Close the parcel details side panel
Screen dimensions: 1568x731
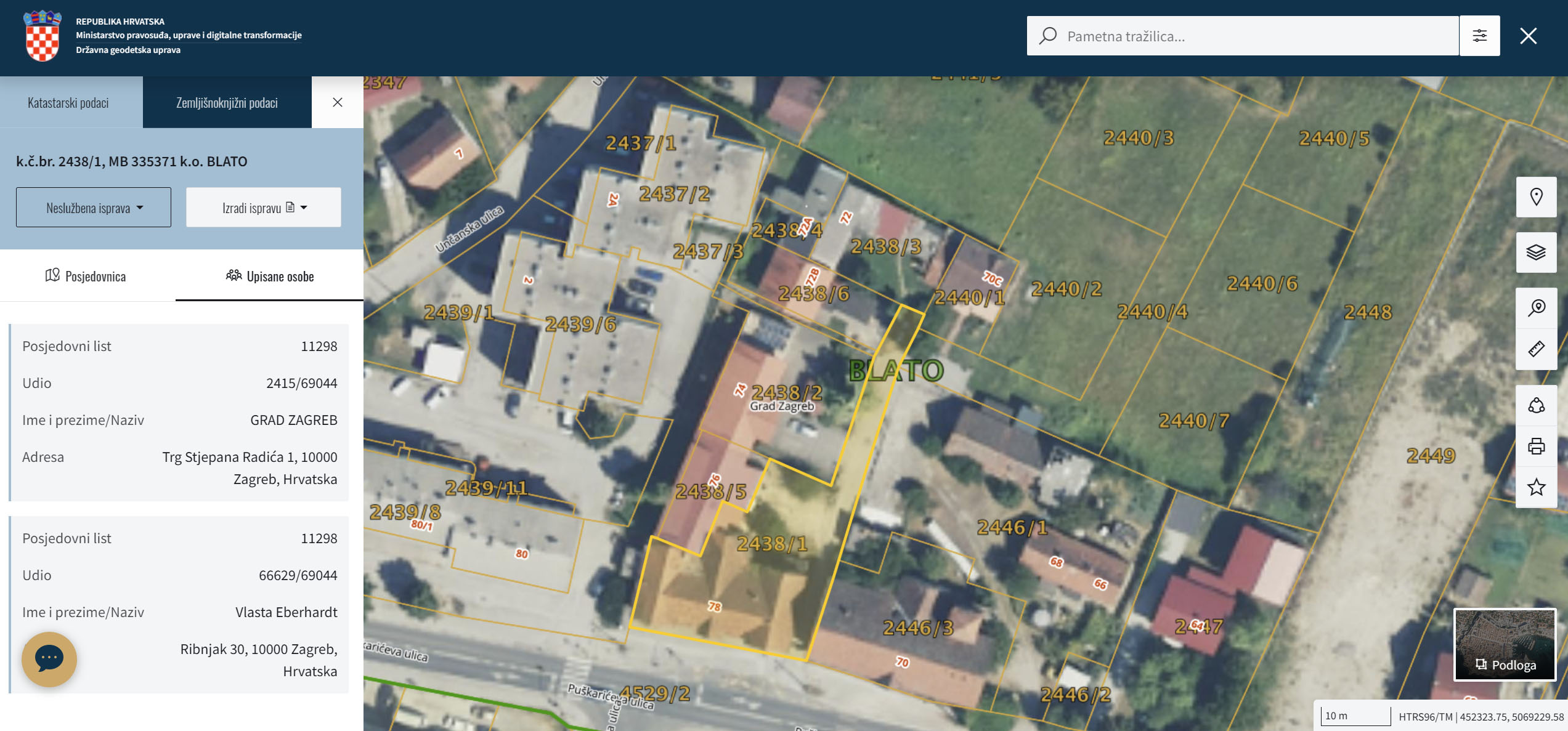pyautogui.click(x=338, y=102)
